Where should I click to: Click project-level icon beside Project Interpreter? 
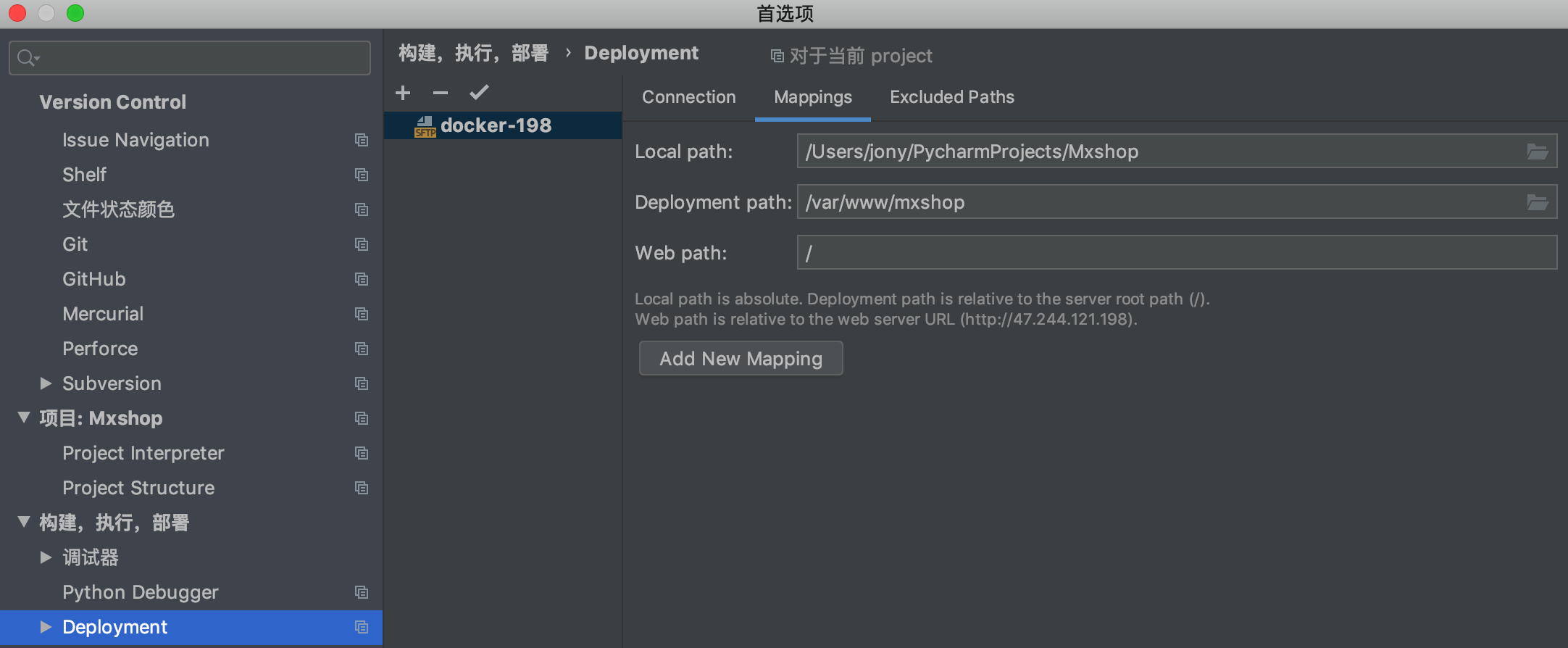[362, 453]
